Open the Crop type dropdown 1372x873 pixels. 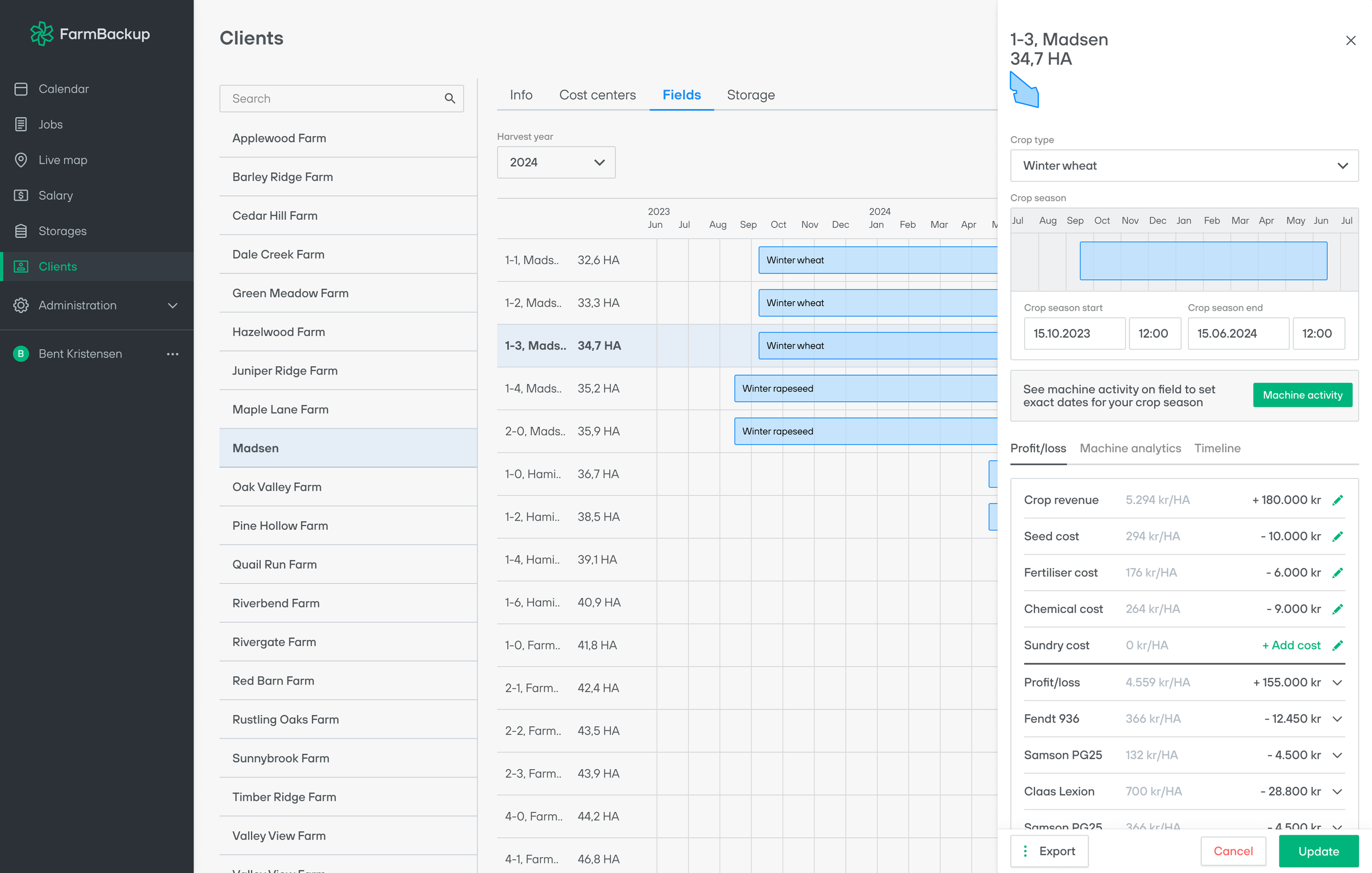pos(1183,166)
